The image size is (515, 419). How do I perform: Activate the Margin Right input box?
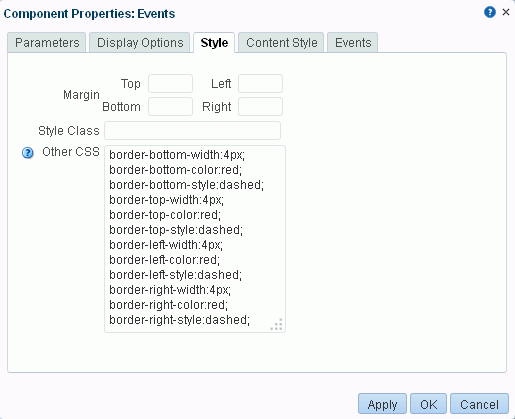(x=260, y=107)
